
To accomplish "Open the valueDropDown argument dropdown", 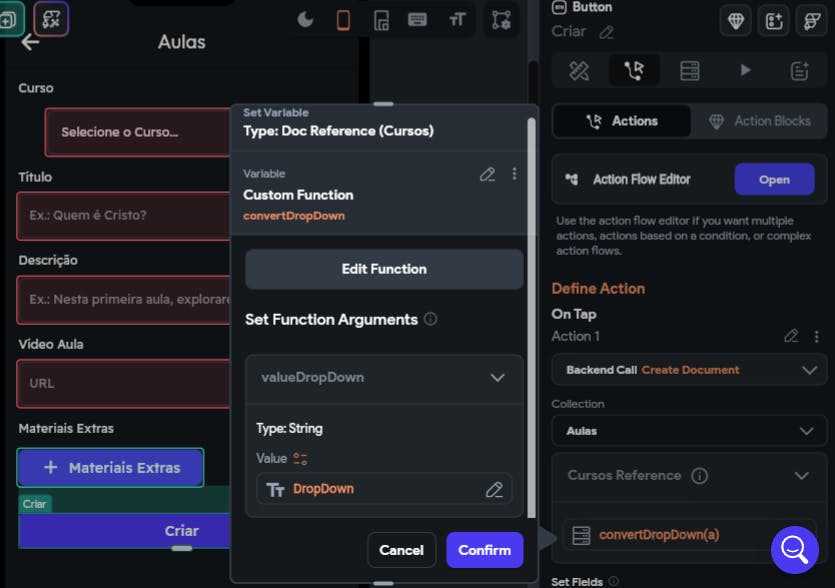I will click(384, 379).
